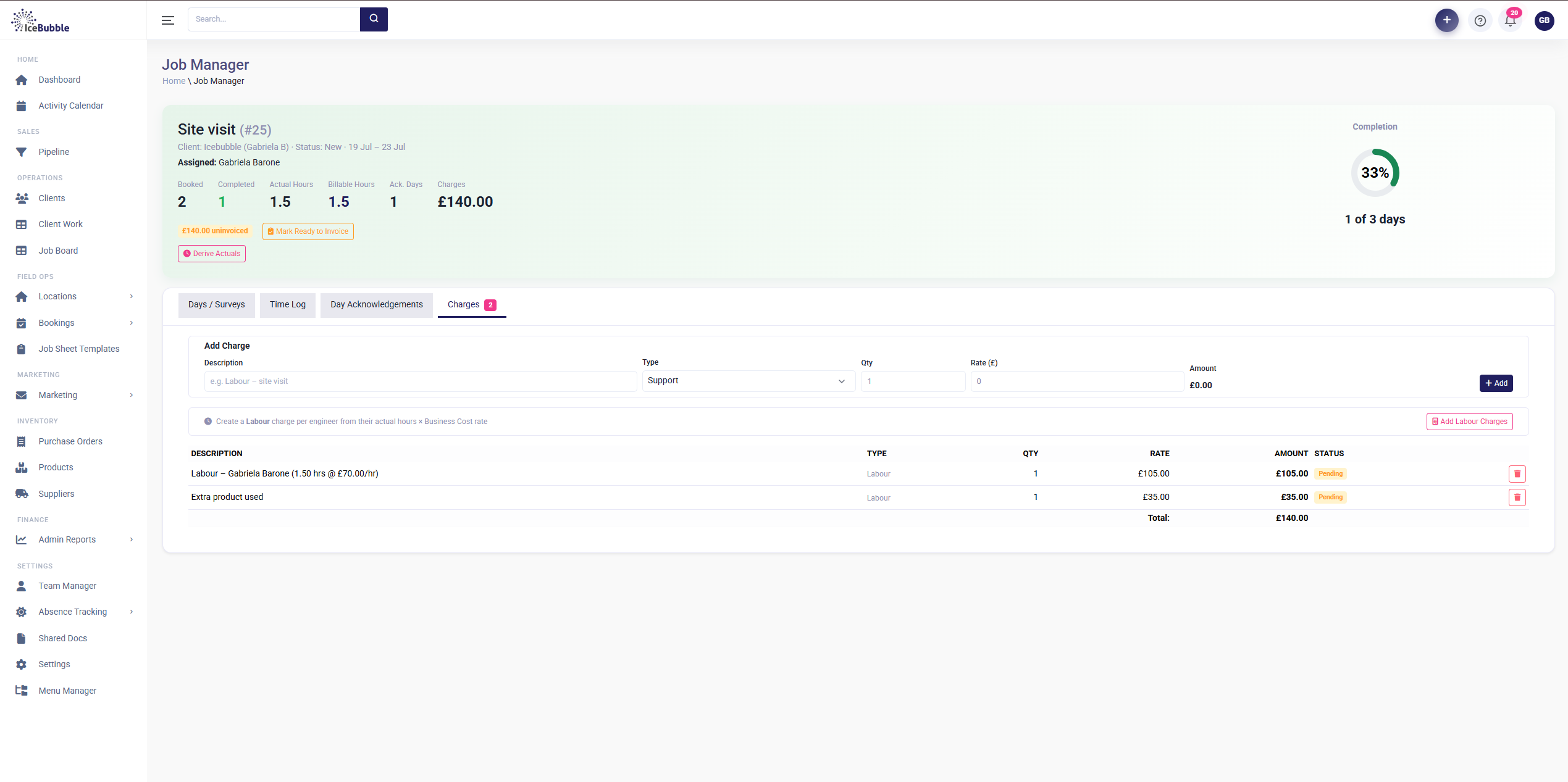Screen dimensions: 1568x782
Task: Click the plus quick-add circle icon
Action: coord(1446,20)
